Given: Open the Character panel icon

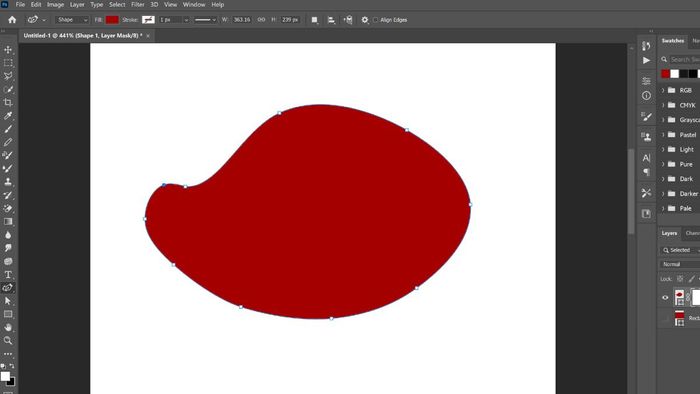Looking at the screenshot, I should [x=646, y=158].
